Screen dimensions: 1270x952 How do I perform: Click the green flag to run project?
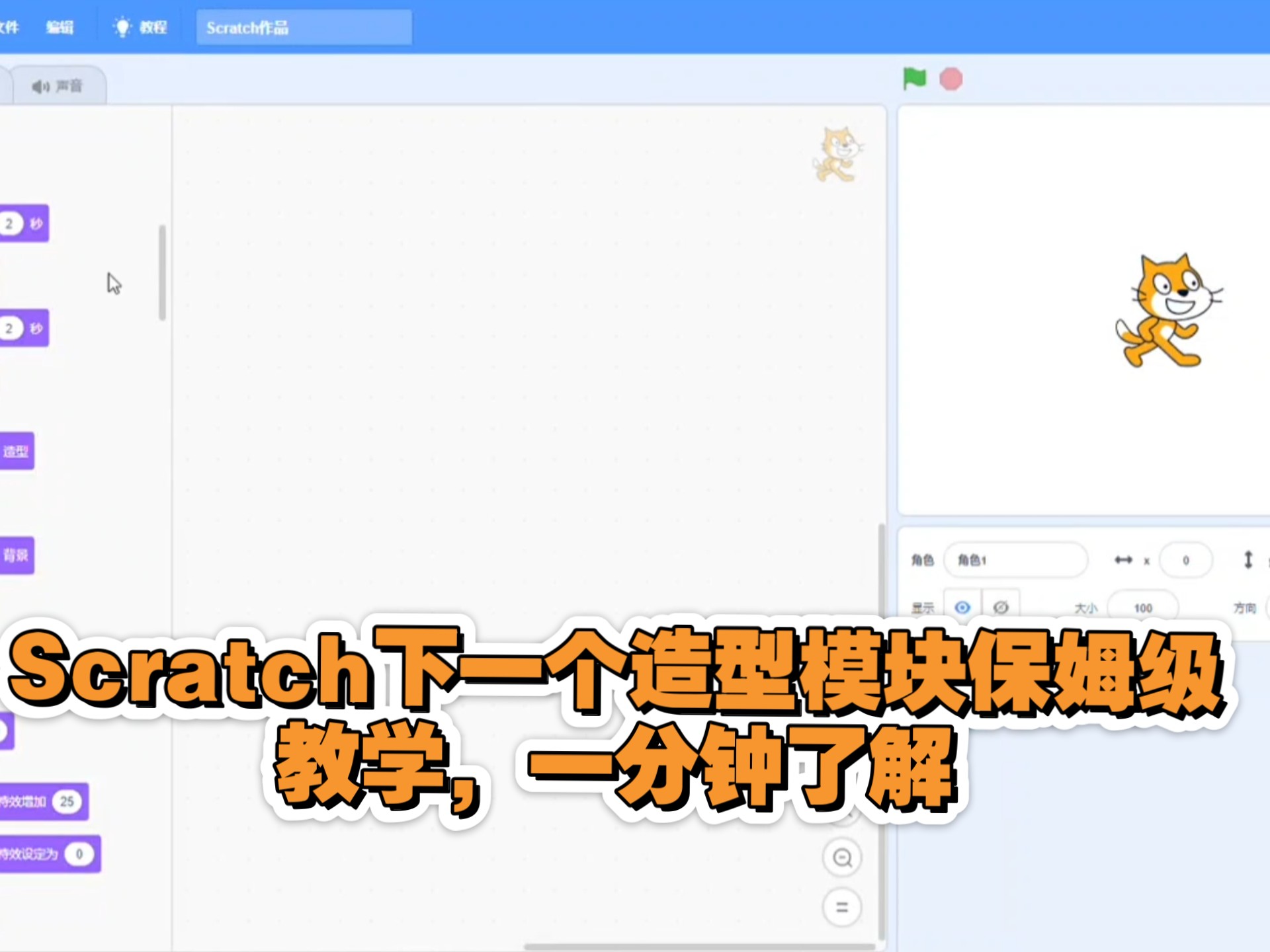(915, 79)
